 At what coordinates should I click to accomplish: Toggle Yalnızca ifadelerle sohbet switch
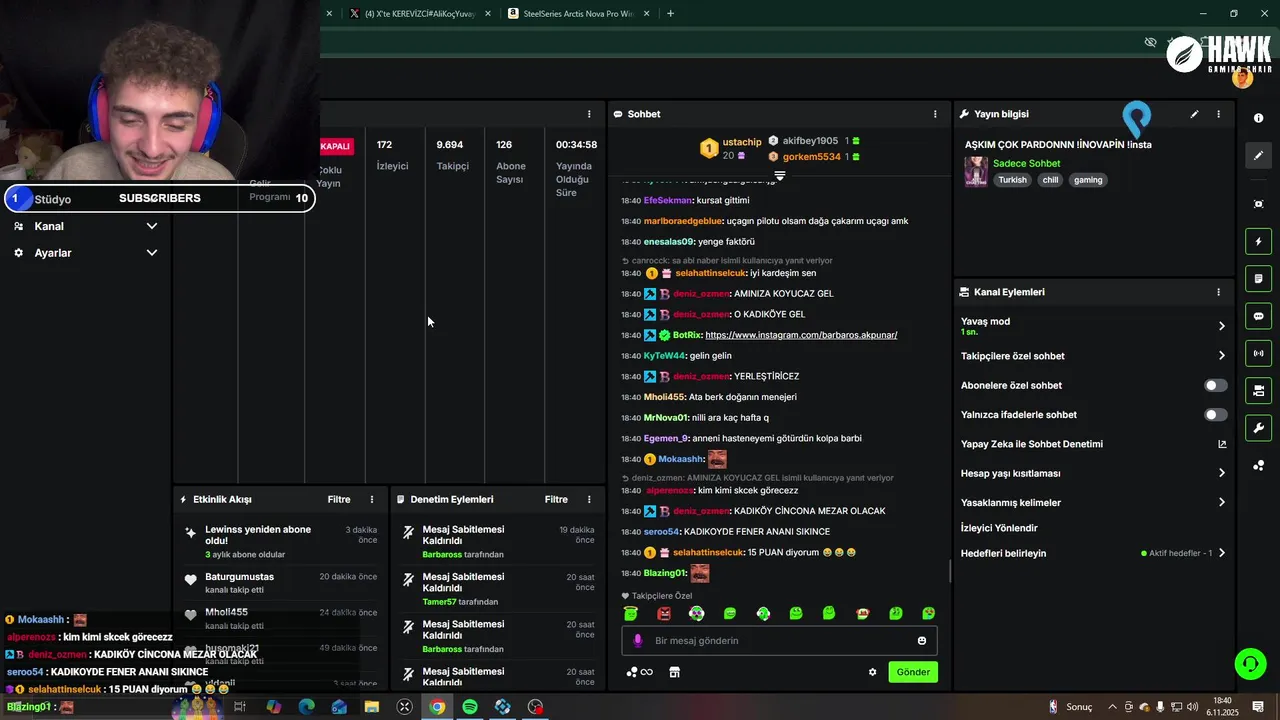coord(1215,415)
